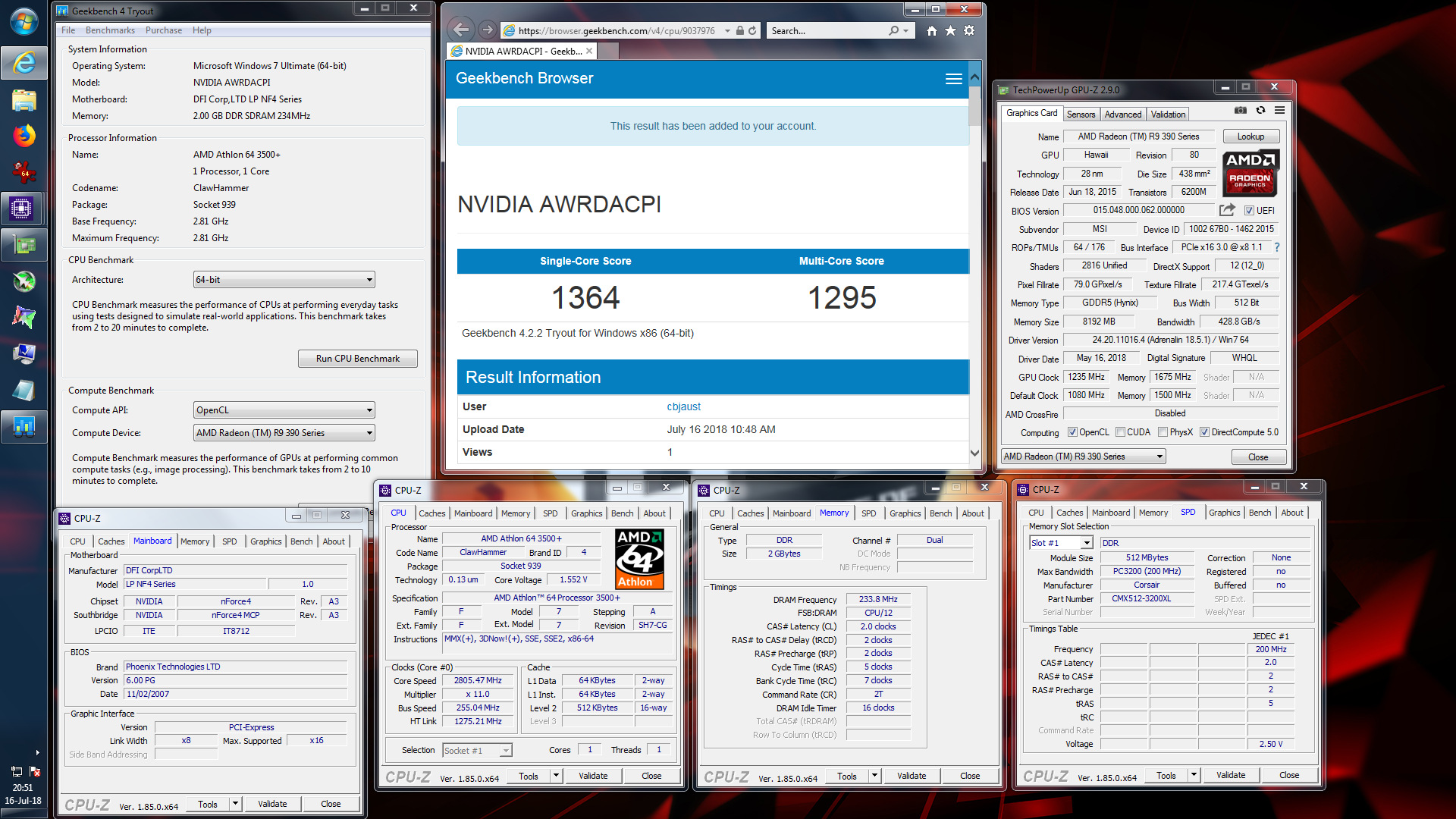Click the purple CPU-Z taskbar icon
1456x819 pixels.
tap(22, 209)
